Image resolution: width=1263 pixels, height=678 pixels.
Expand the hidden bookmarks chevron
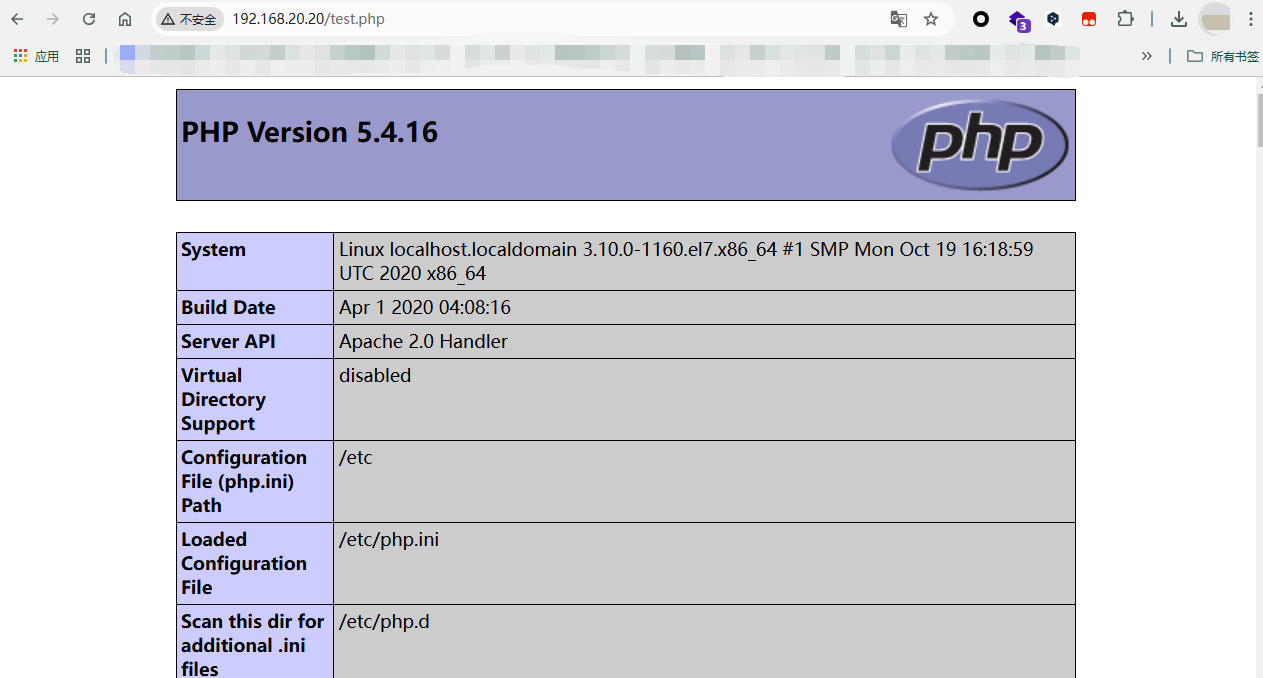(1146, 56)
